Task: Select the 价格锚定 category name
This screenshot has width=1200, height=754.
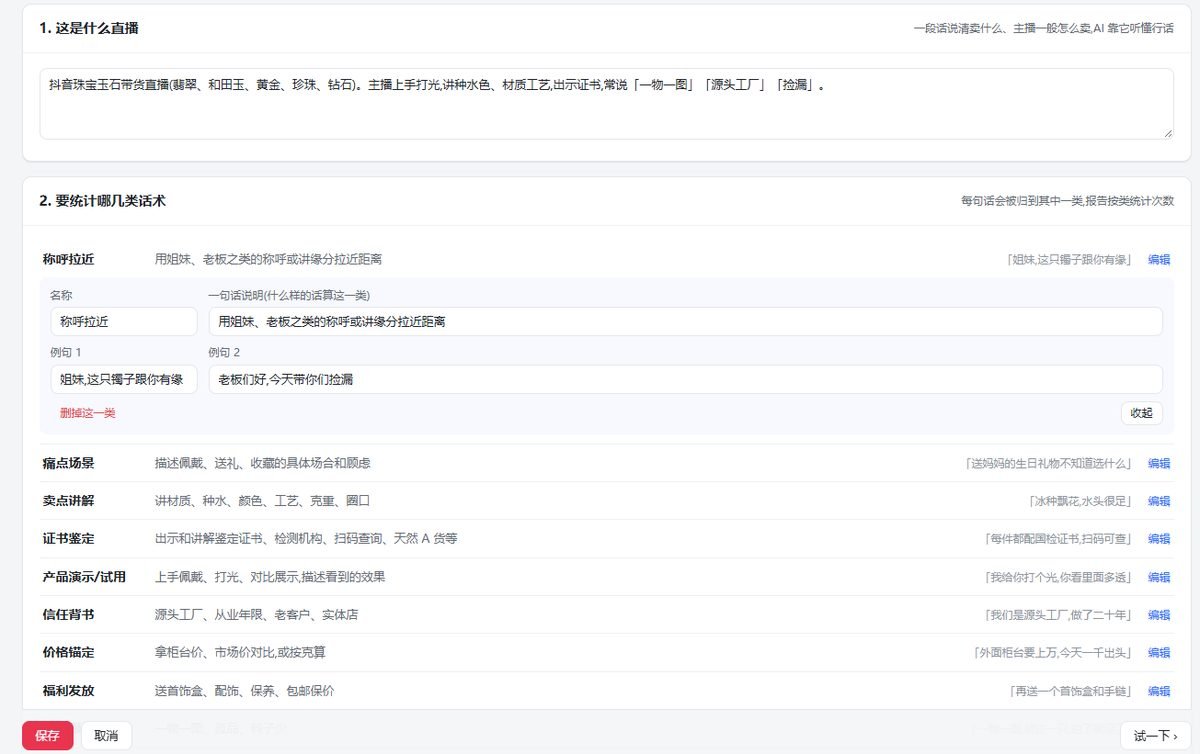Action: tap(68, 653)
